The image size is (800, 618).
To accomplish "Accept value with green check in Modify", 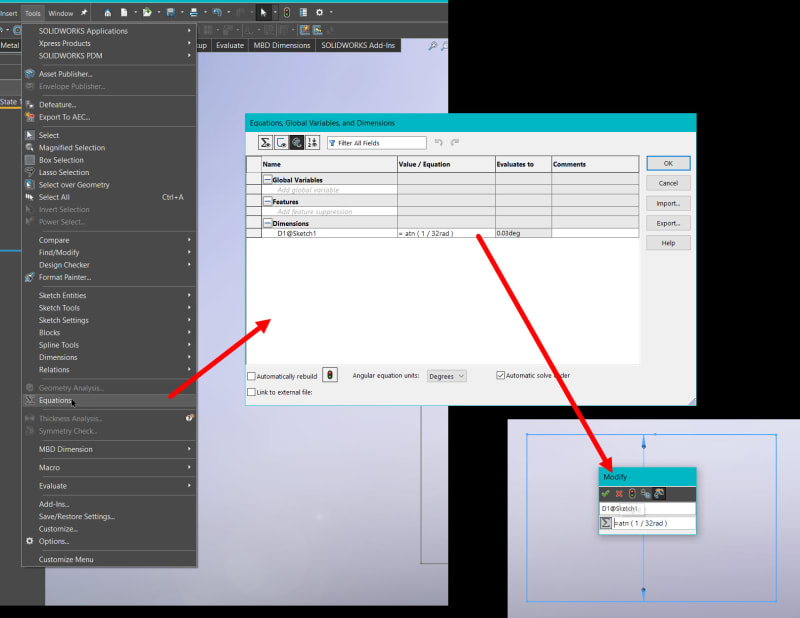I will 606,493.
